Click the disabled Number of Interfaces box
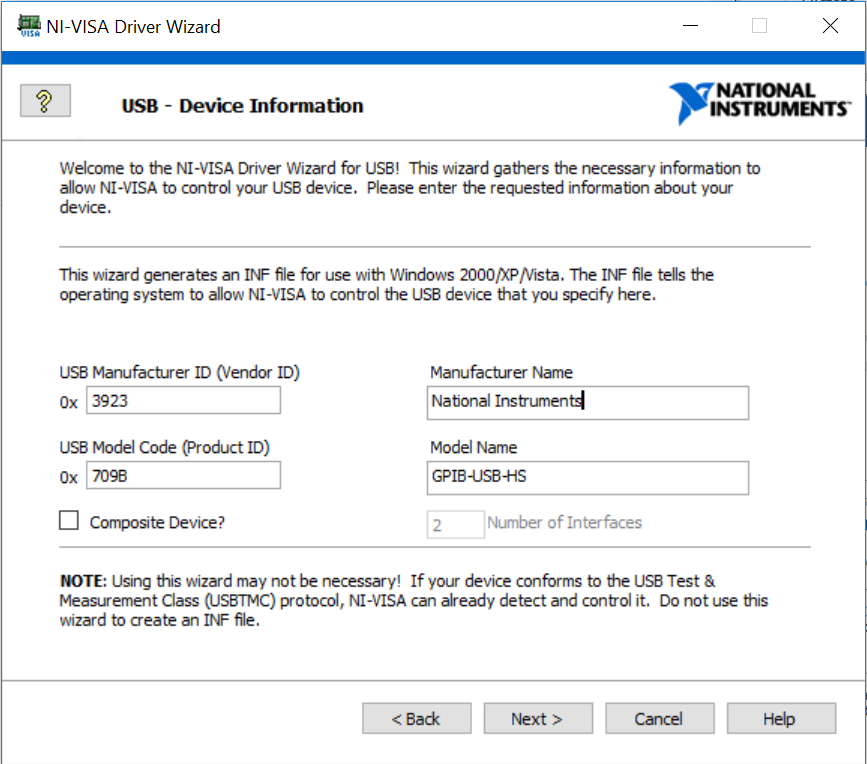867x764 pixels. point(456,524)
